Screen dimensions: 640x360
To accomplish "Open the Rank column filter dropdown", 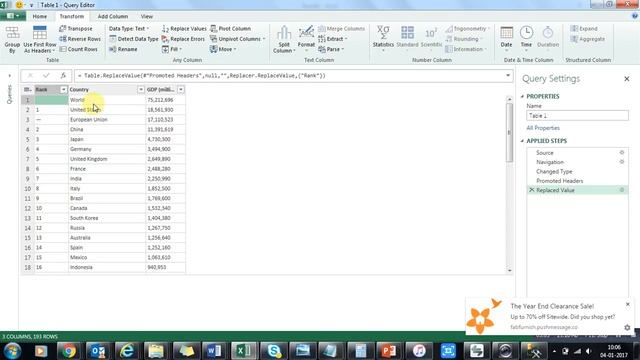I will point(63,89).
